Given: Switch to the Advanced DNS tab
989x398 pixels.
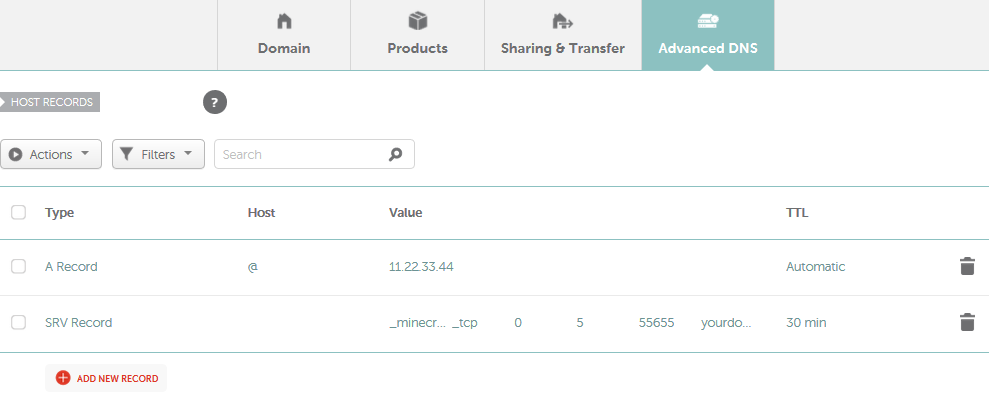Looking at the screenshot, I should click(x=708, y=35).
